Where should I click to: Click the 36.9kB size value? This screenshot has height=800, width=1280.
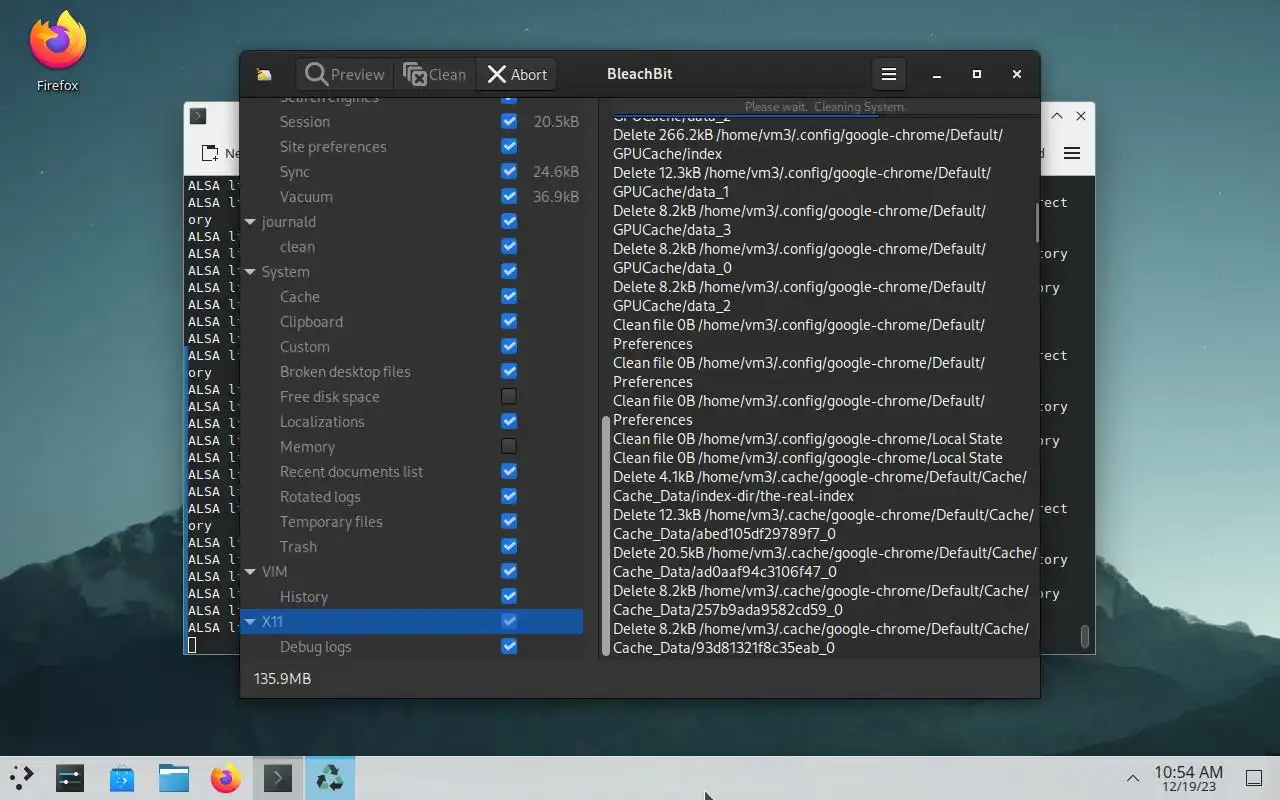click(556, 196)
